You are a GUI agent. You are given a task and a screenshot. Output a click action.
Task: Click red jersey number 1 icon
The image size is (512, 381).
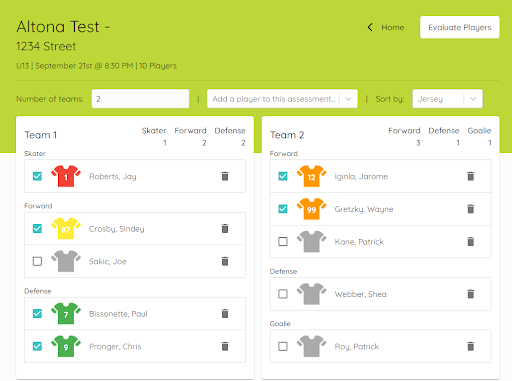tap(66, 176)
